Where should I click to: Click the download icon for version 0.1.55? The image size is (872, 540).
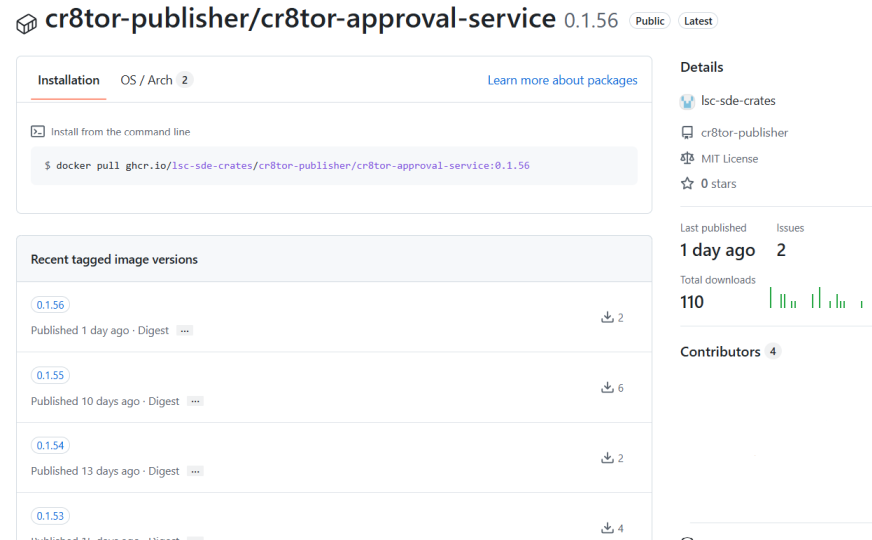pyautogui.click(x=607, y=387)
